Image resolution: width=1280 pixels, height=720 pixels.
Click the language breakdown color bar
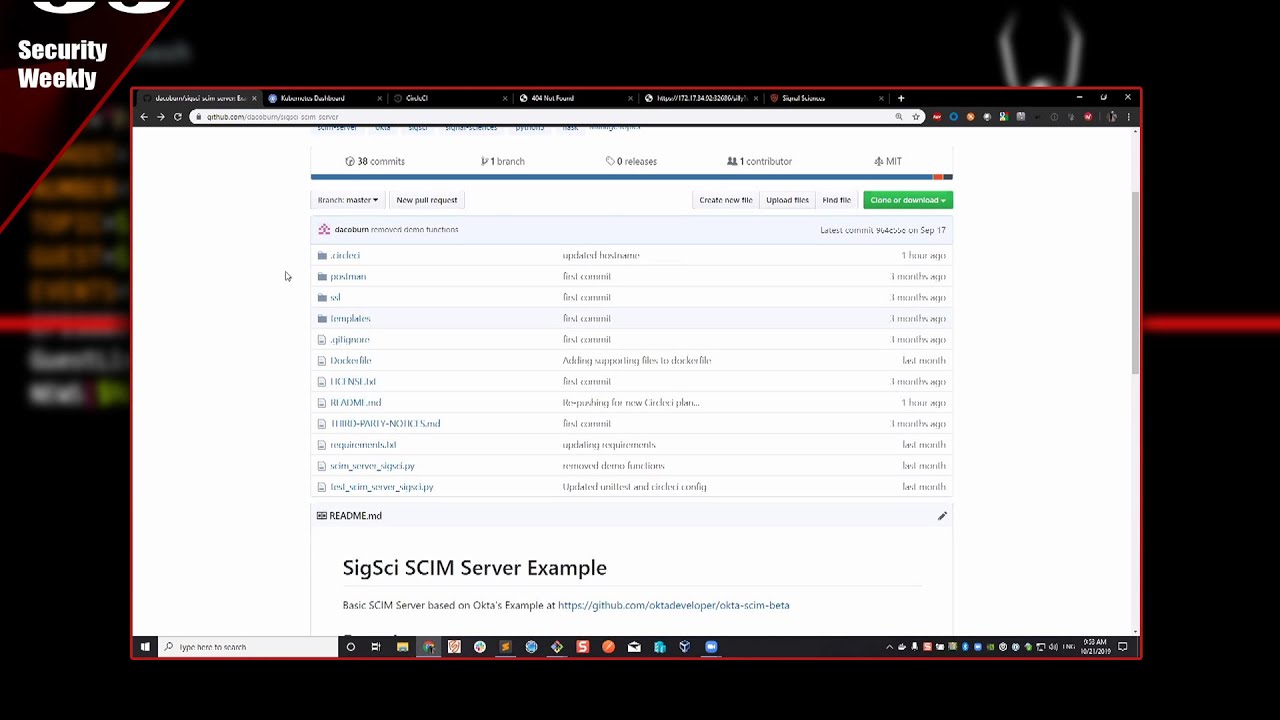point(631,177)
